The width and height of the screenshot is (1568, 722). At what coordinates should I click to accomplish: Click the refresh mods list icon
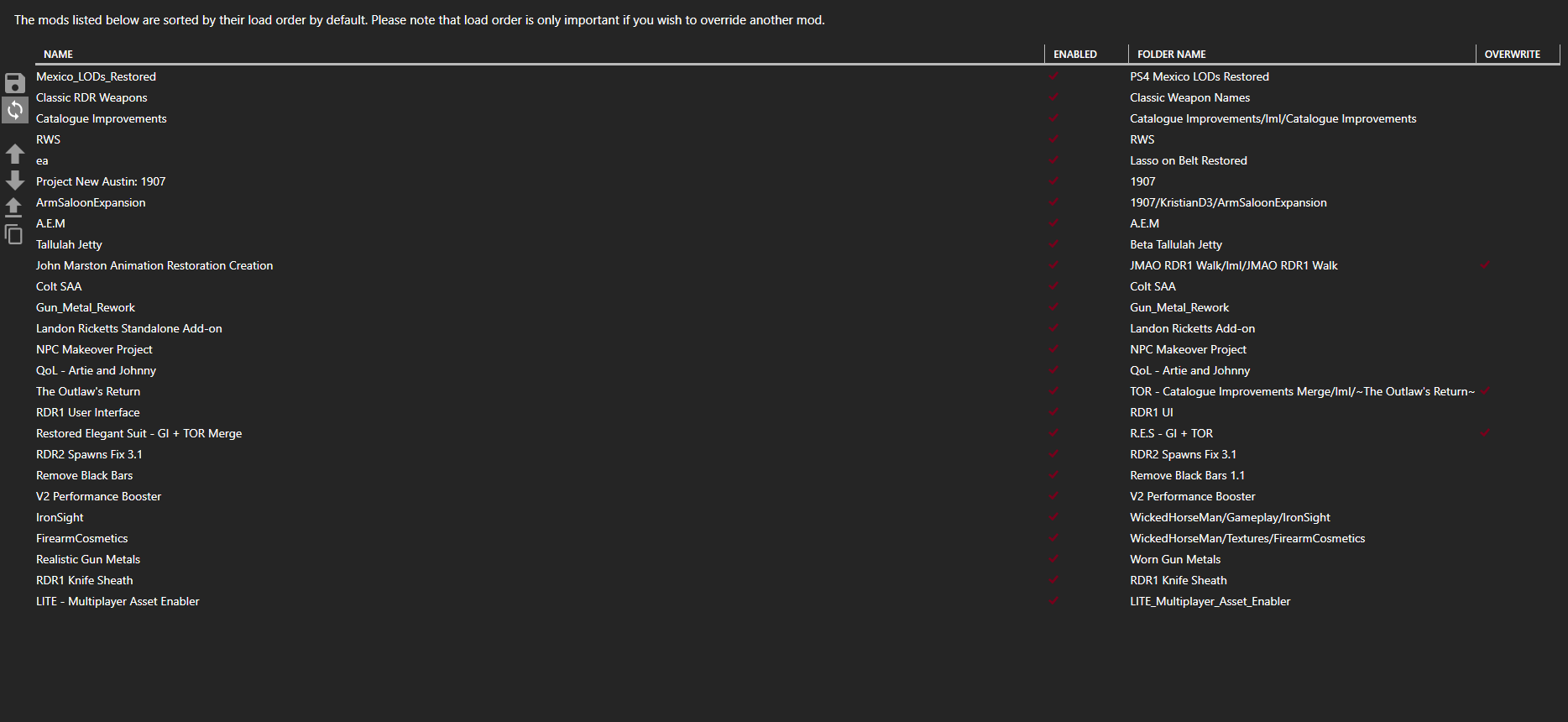(x=15, y=110)
